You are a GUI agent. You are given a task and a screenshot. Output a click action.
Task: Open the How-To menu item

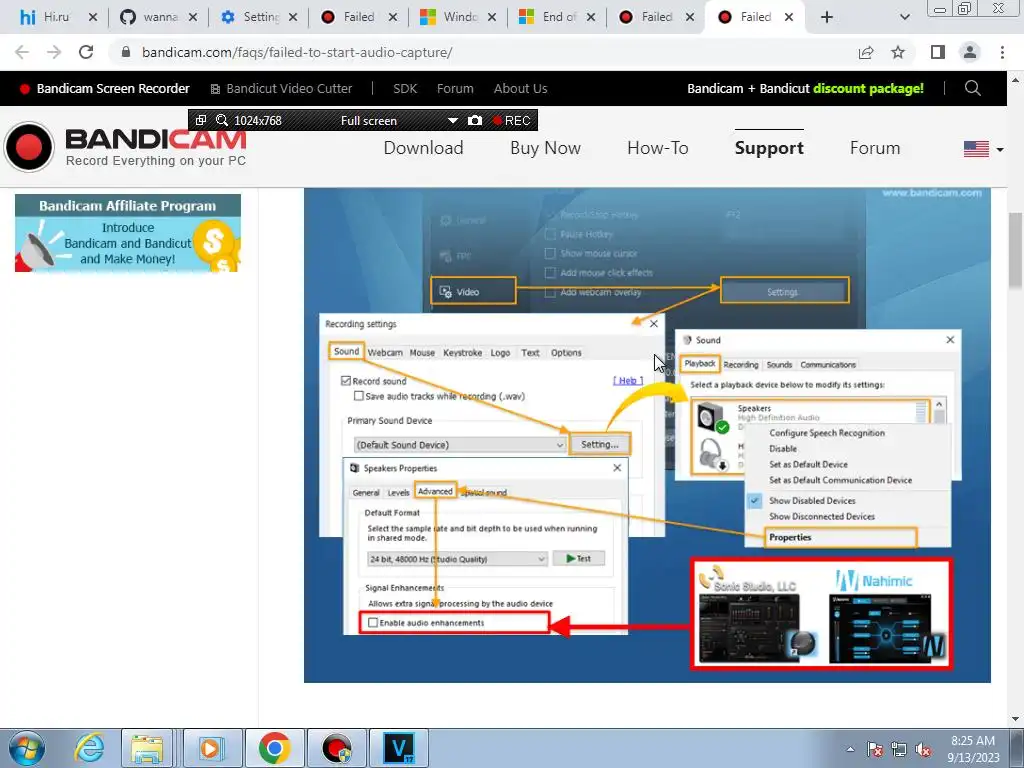click(x=658, y=148)
